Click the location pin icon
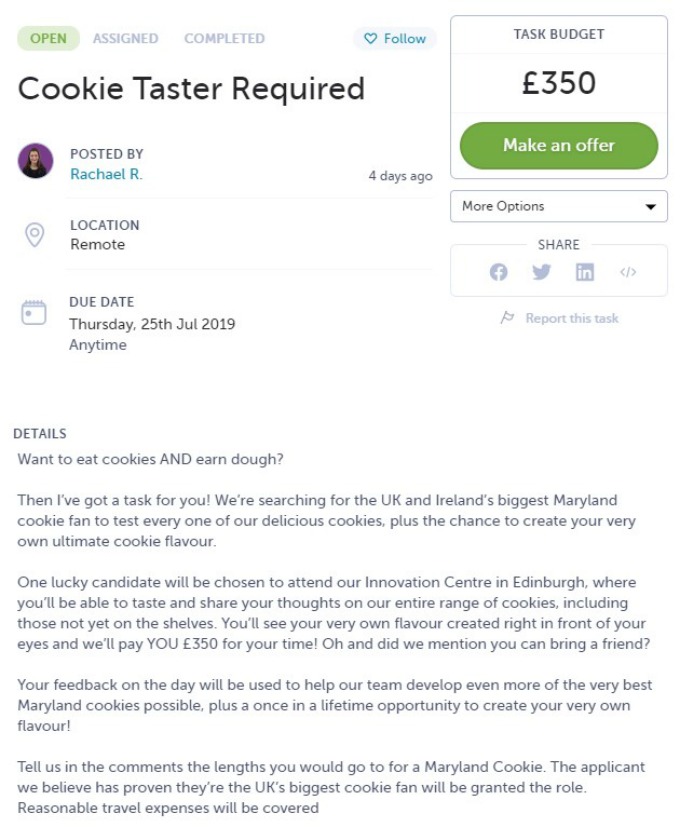The height and width of the screenshot is (827, 680). point(35,235)
